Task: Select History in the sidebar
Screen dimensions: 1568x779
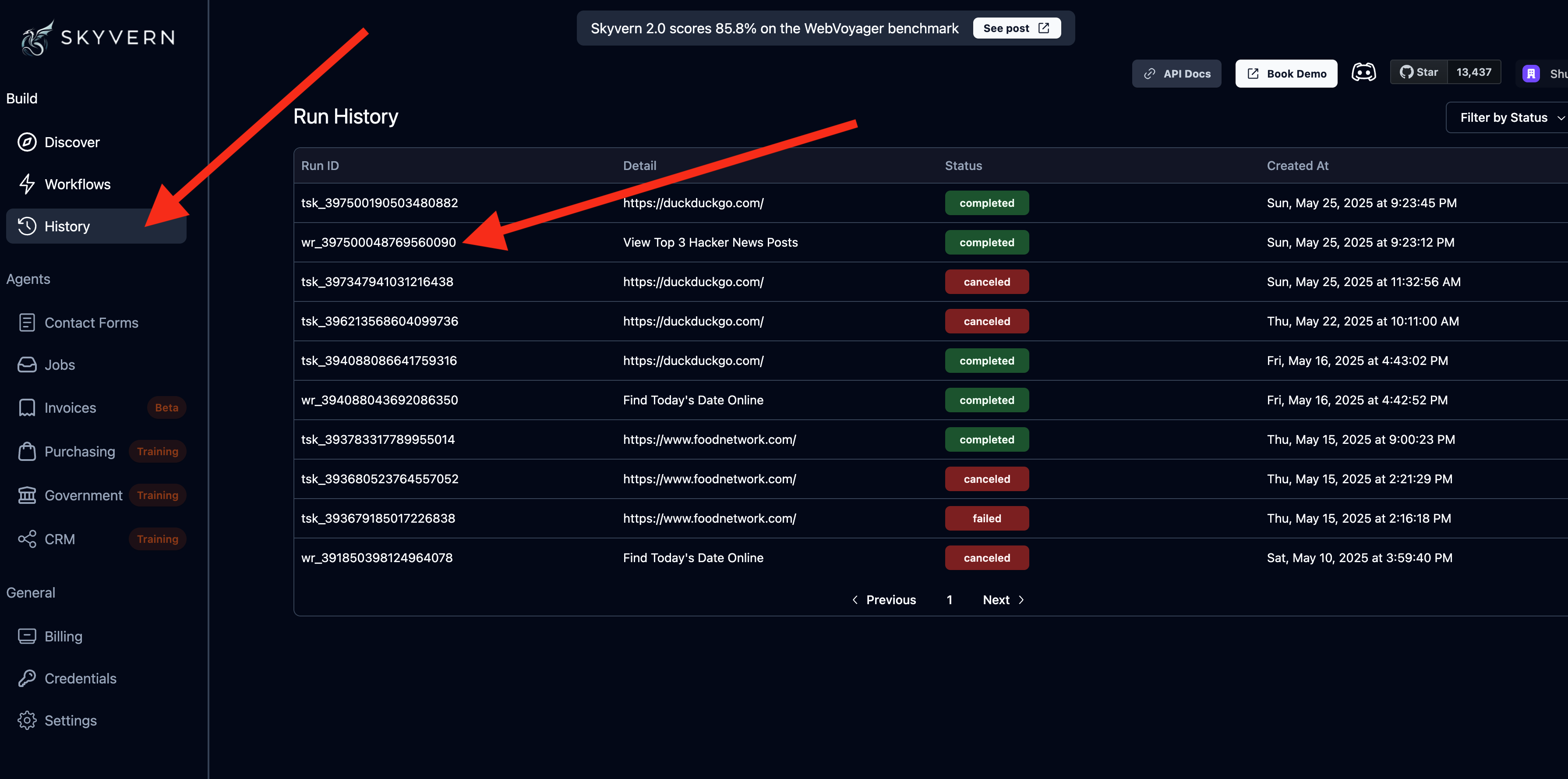Action: [67, 227]
